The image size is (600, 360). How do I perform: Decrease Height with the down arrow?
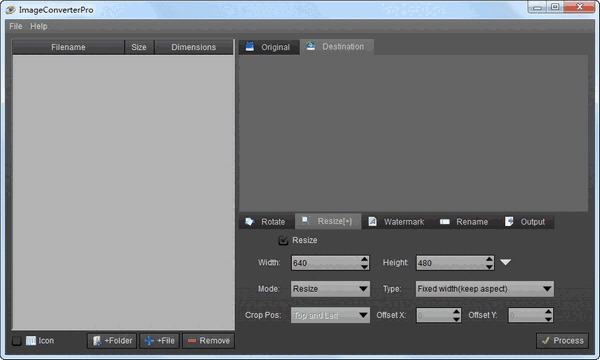coord(489,266)
